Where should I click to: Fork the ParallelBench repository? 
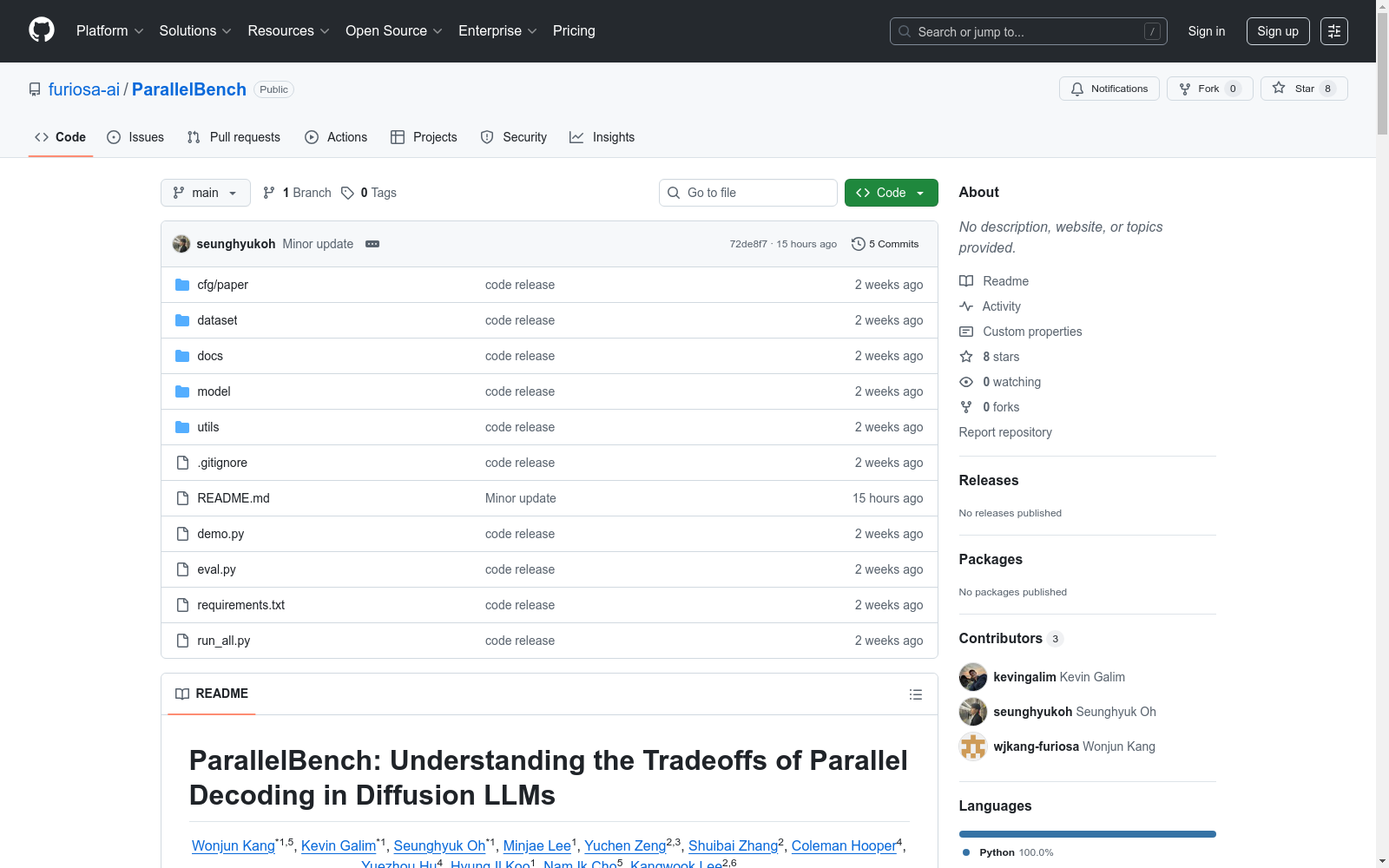click(x=1210, y=89)
